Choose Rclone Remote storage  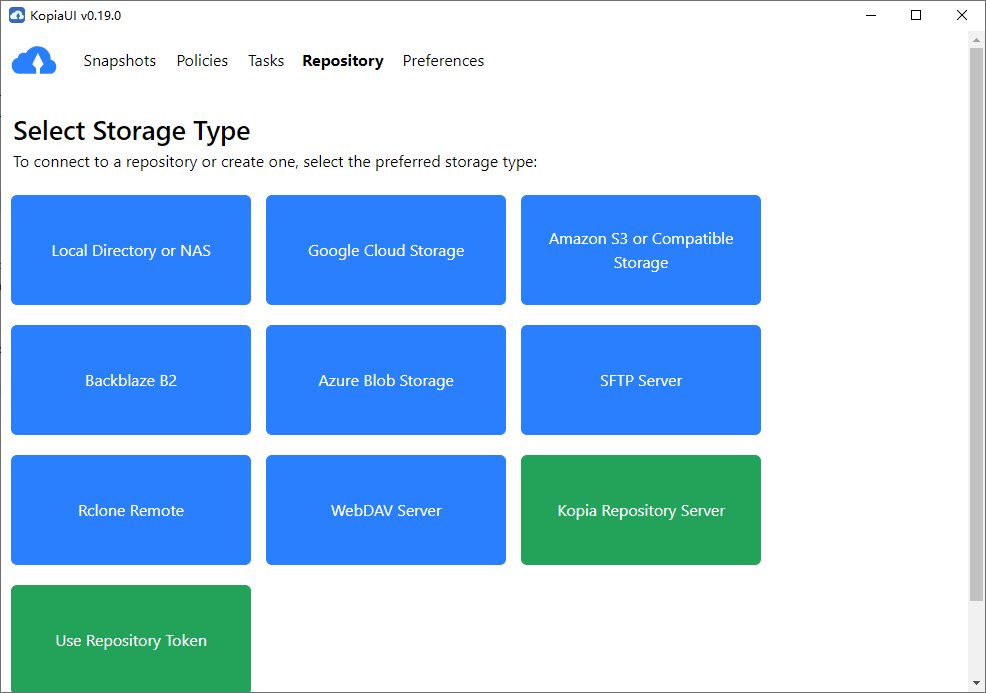pos(131,510)
